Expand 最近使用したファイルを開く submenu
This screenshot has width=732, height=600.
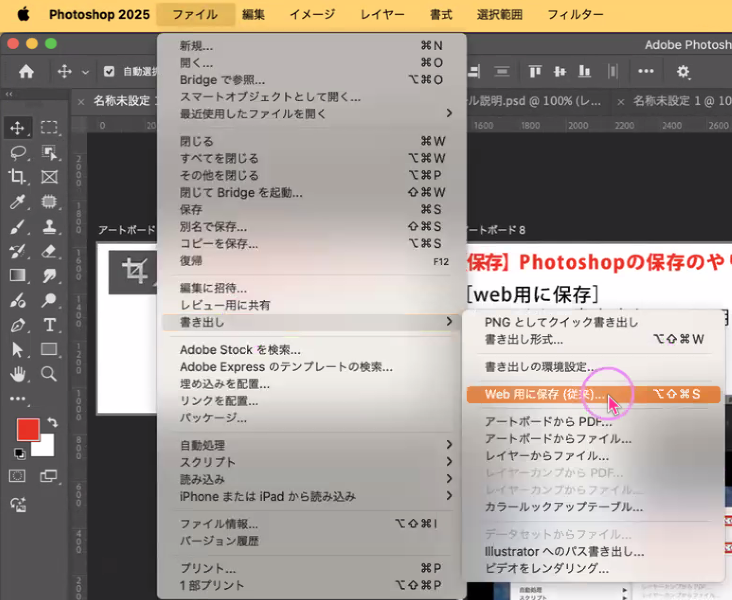pyautogui.click(x=310, y=113)
